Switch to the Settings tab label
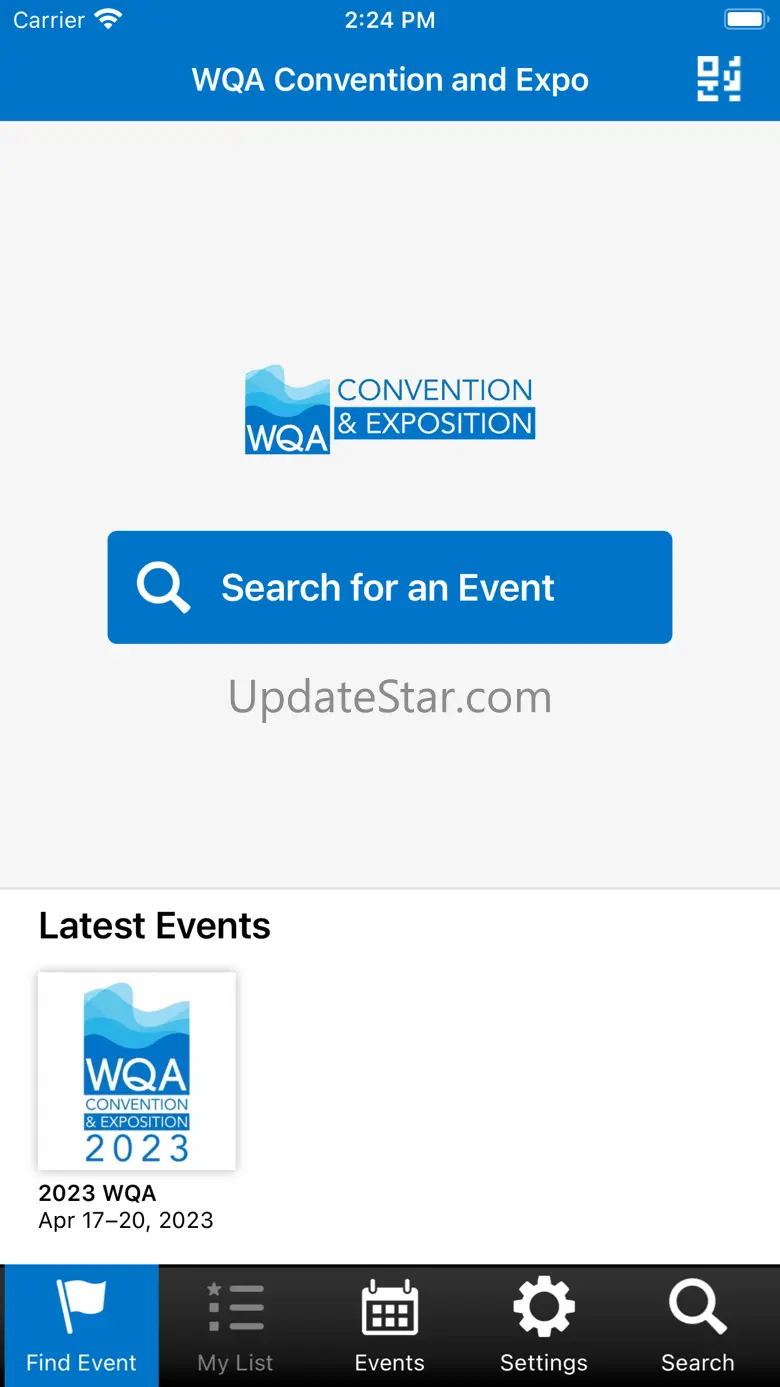The image size is (780, 1387). click(544, 1362)
